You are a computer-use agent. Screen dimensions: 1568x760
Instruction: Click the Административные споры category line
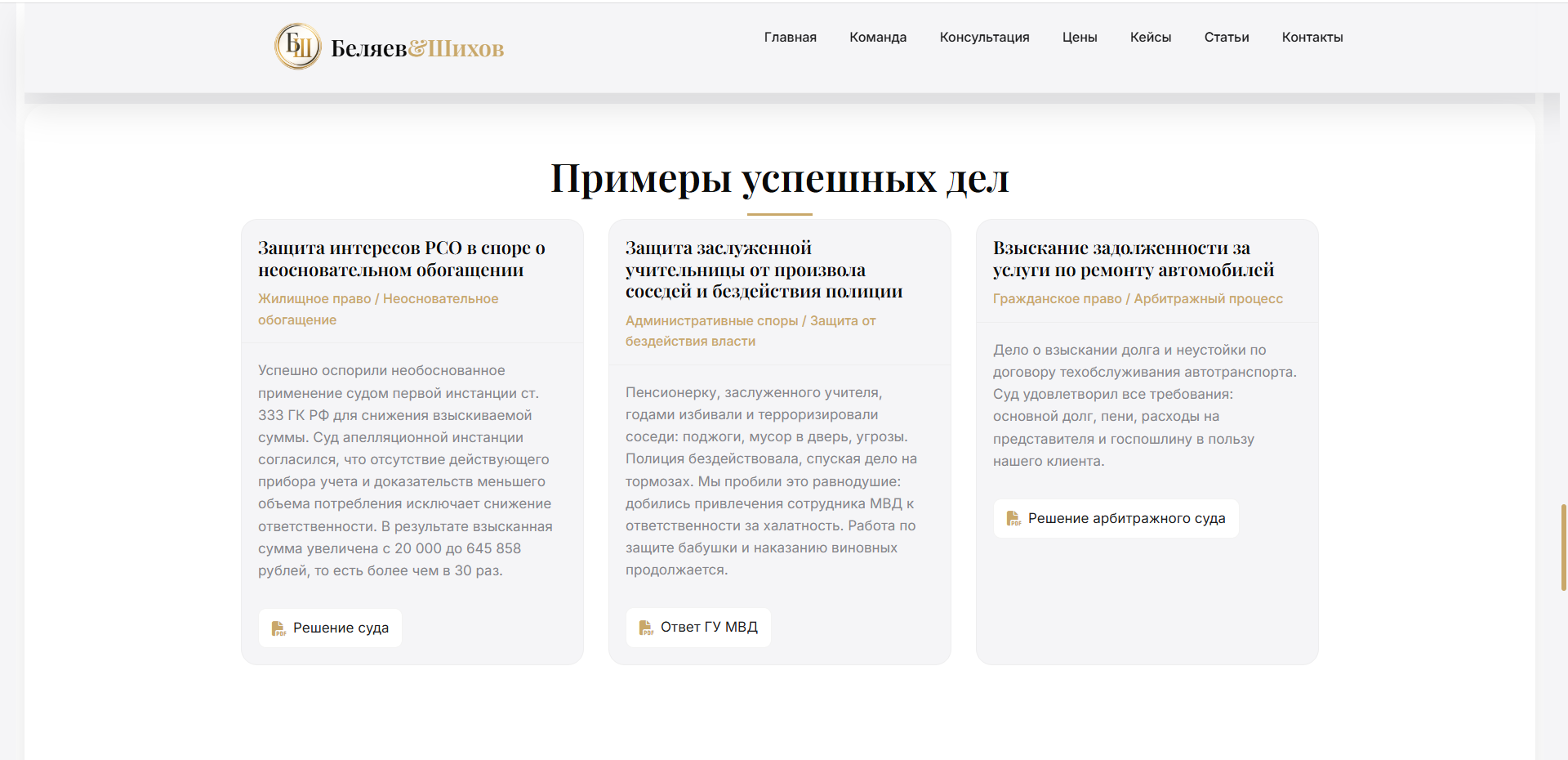751,331
